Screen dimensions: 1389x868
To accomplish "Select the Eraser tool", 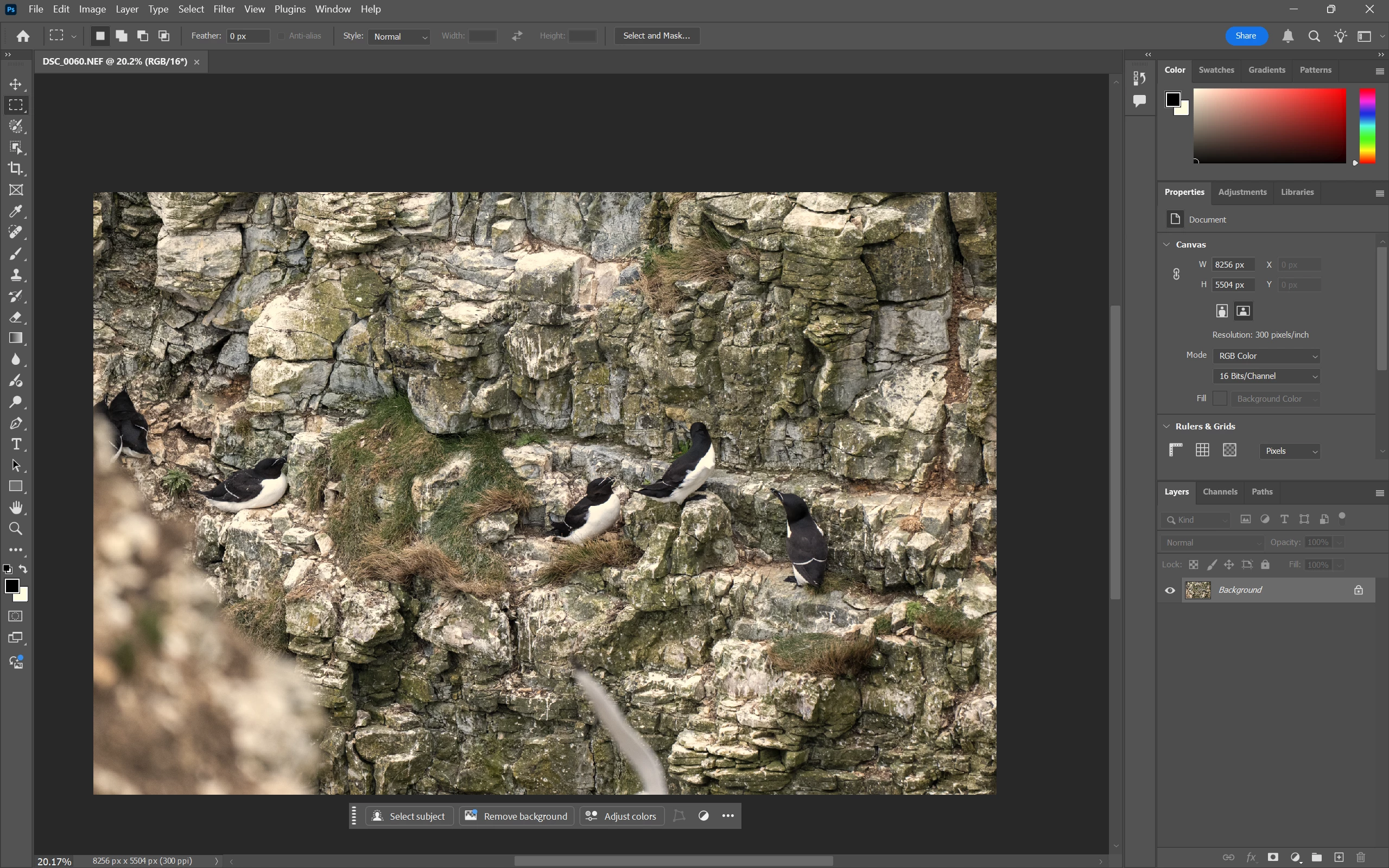I will [x=16, y=318].
